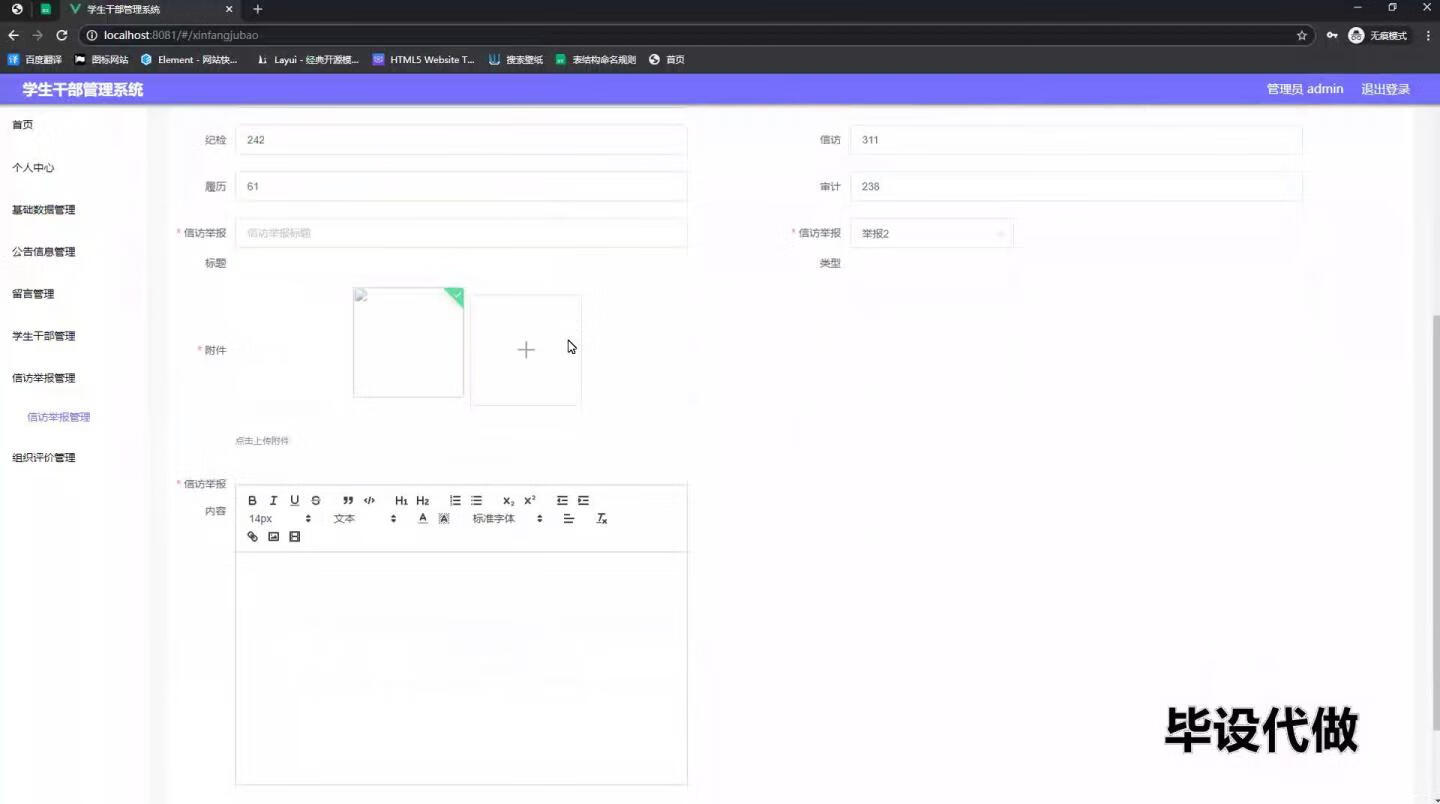Apply subscript formatting

click(x=508, y=500)
